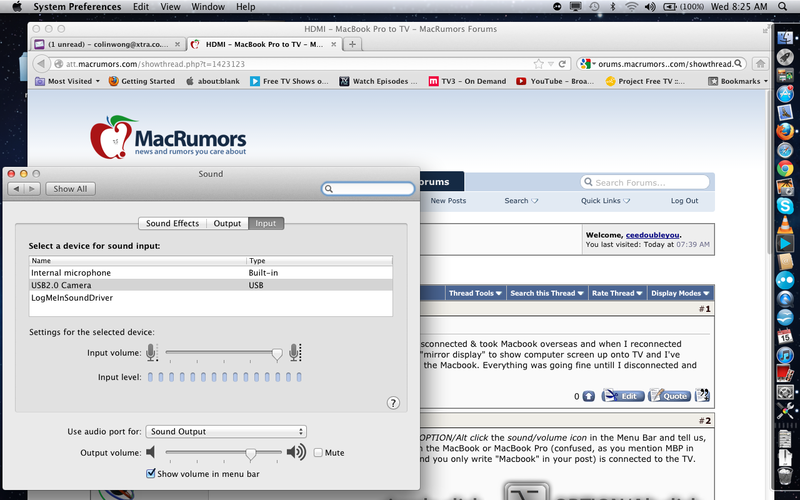Open the Most Visited bookmarks dropdown

[67, 81]
